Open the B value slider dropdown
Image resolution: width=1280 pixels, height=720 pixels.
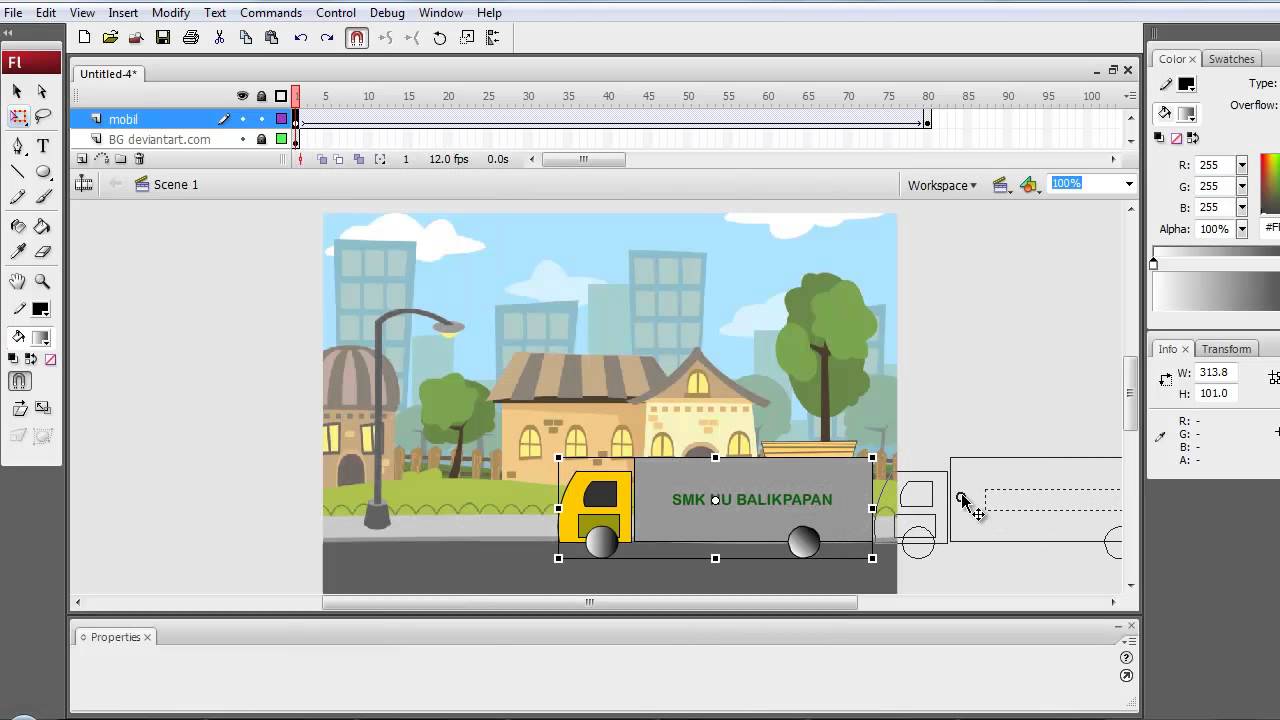(1242, 207)
